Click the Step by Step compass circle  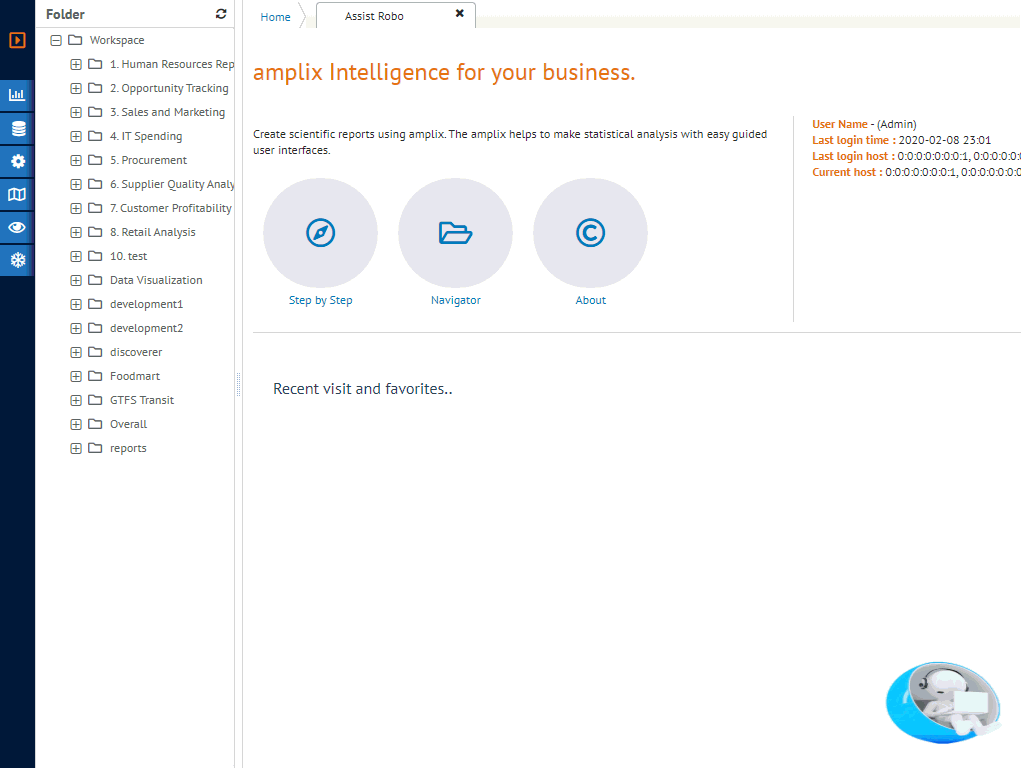[x=321, y=232]
